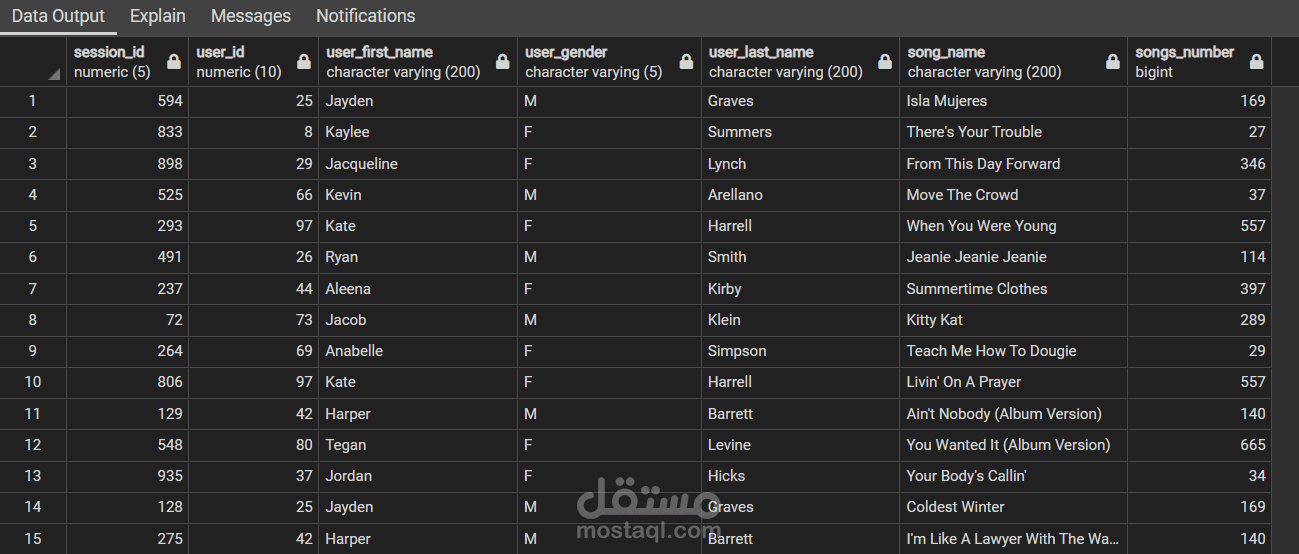Click the select-all triangle in grid corner
Viewport: 1299px width, 554px height.
(x=53, y=73)
